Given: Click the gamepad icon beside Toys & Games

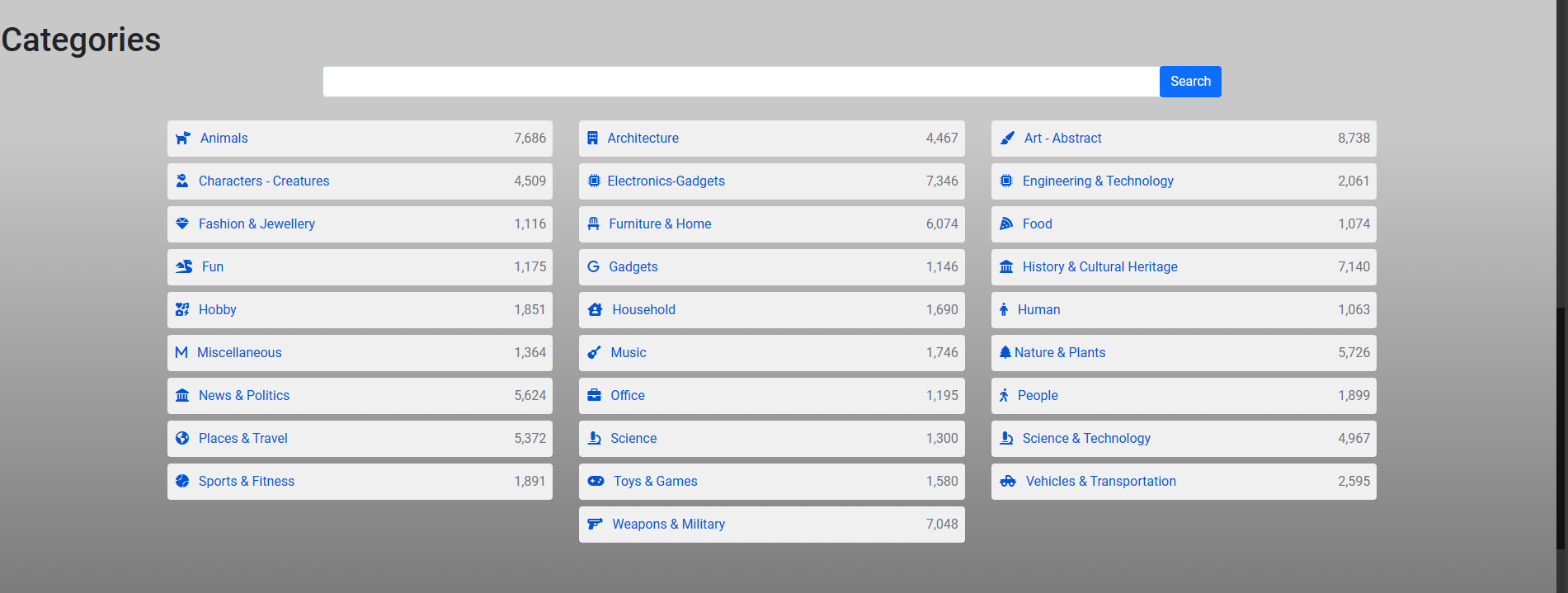Looking at the screenshot, I should [596, 482].
